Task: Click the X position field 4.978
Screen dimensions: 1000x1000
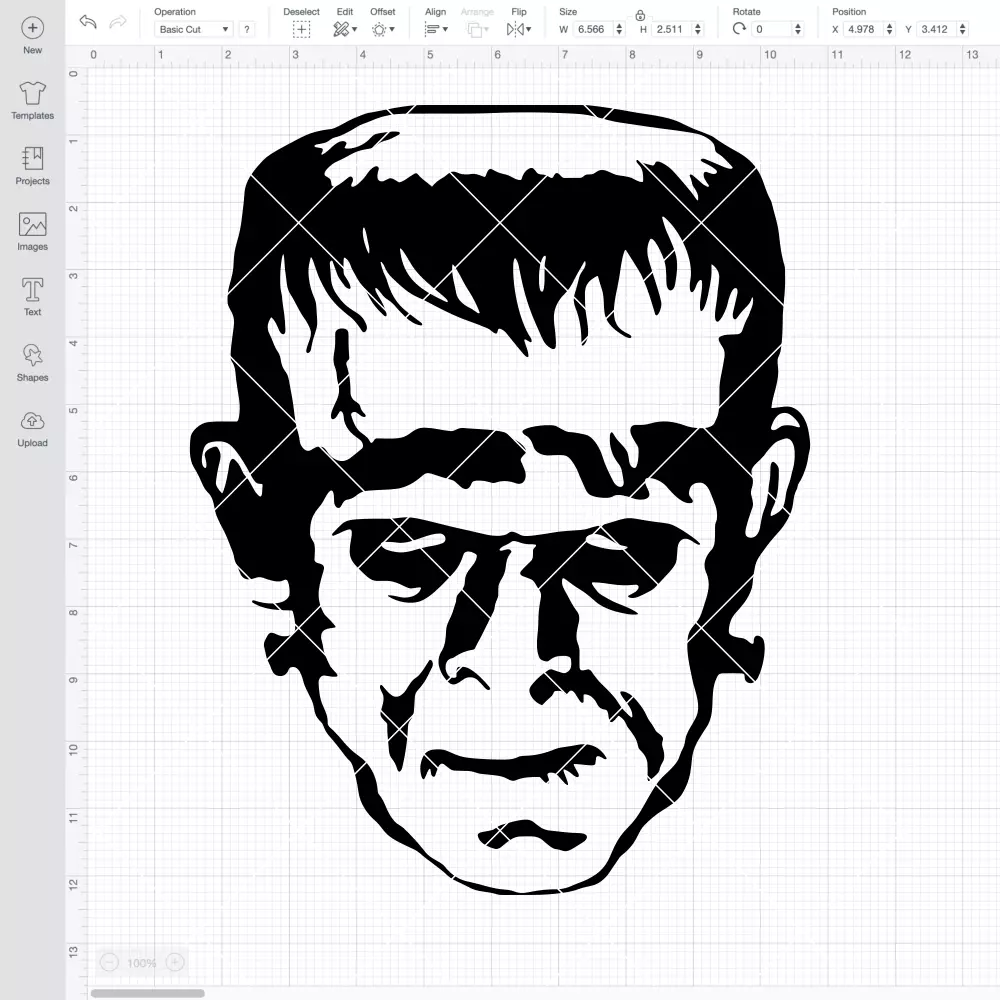Action: coord(863,29)
